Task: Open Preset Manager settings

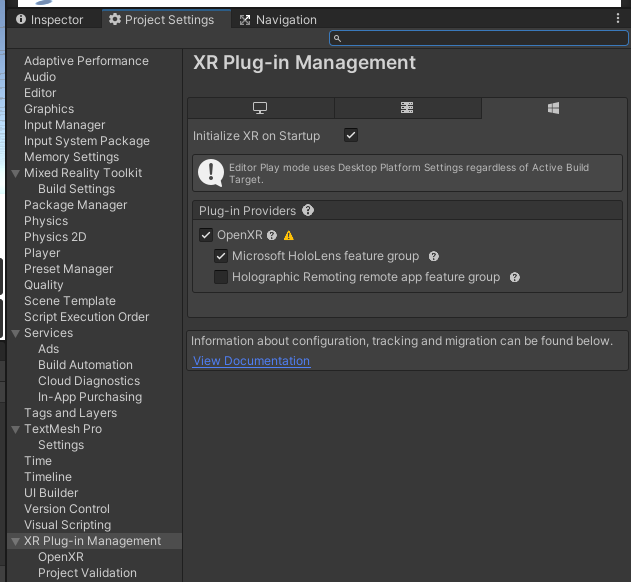Action: pos(68,269)
